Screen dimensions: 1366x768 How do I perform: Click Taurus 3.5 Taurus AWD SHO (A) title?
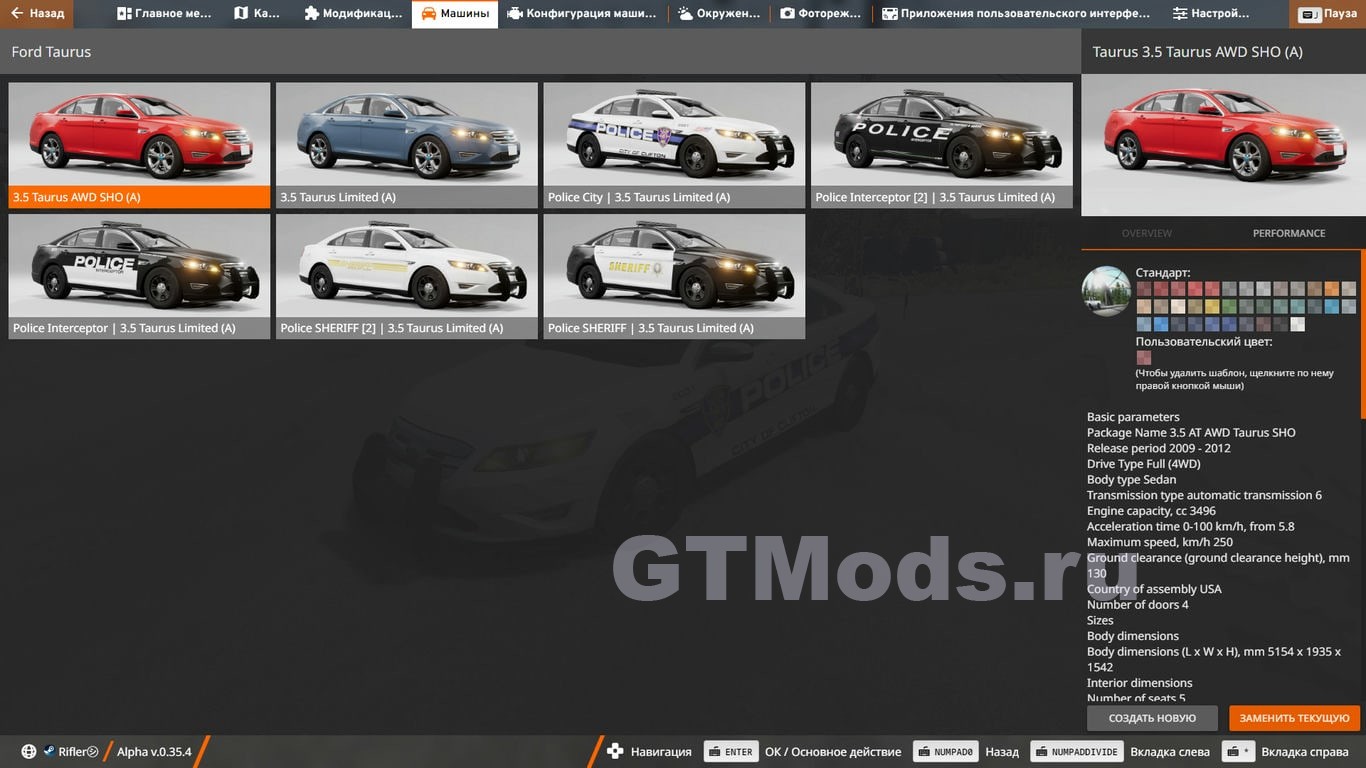1198,52
